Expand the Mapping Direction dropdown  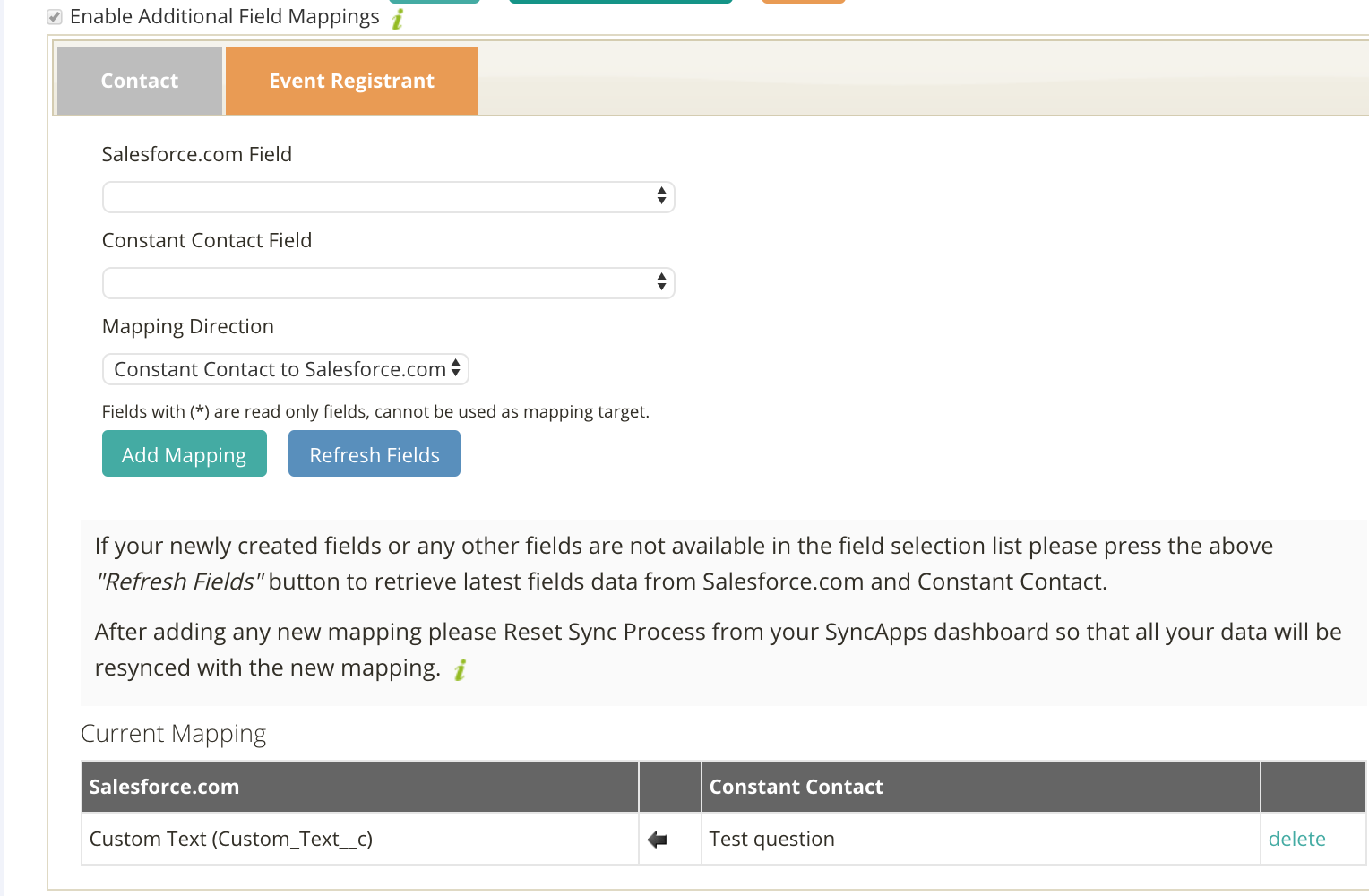285,369
